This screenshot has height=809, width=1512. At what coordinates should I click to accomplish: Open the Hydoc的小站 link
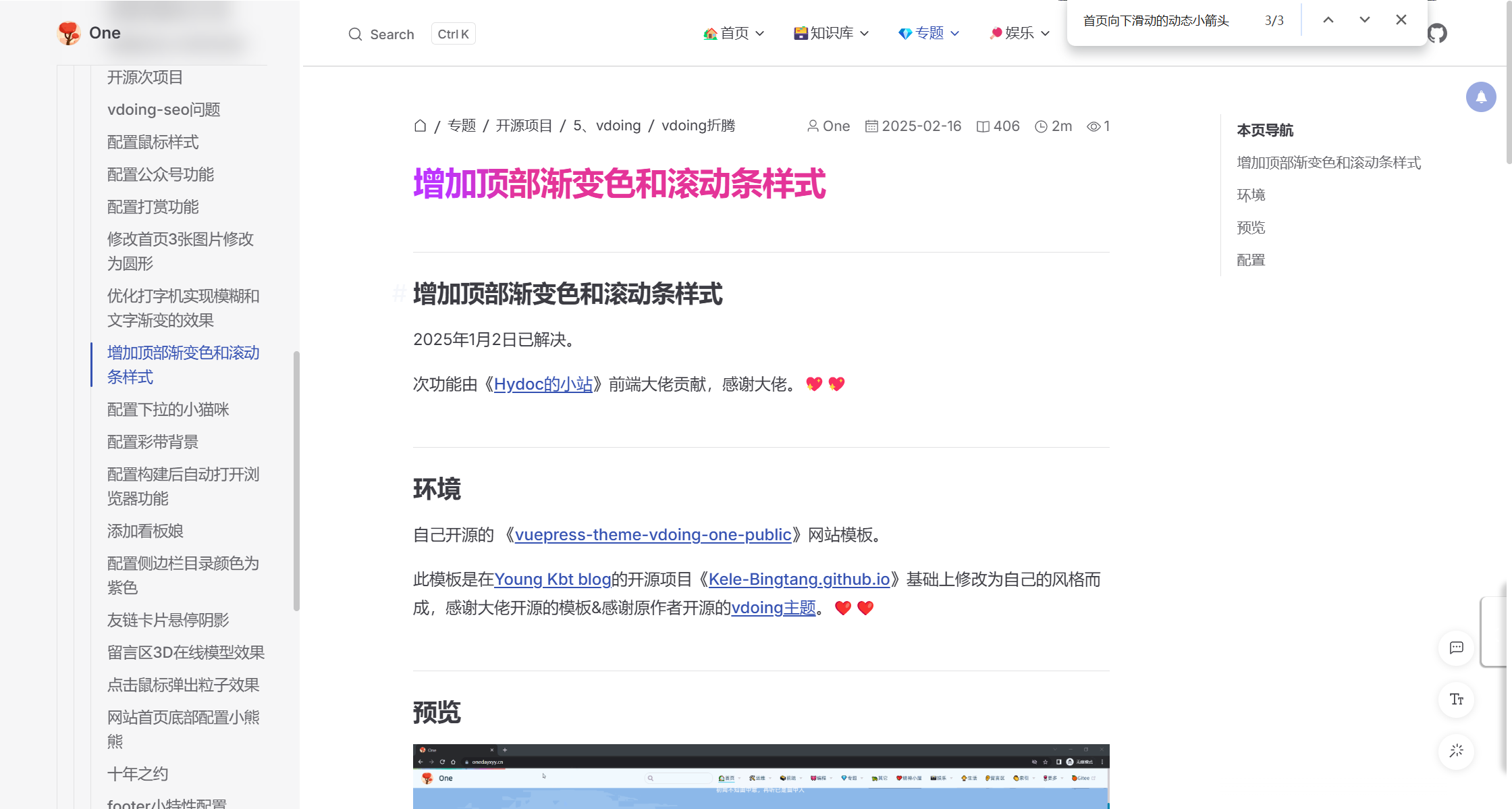pos(543,384)
